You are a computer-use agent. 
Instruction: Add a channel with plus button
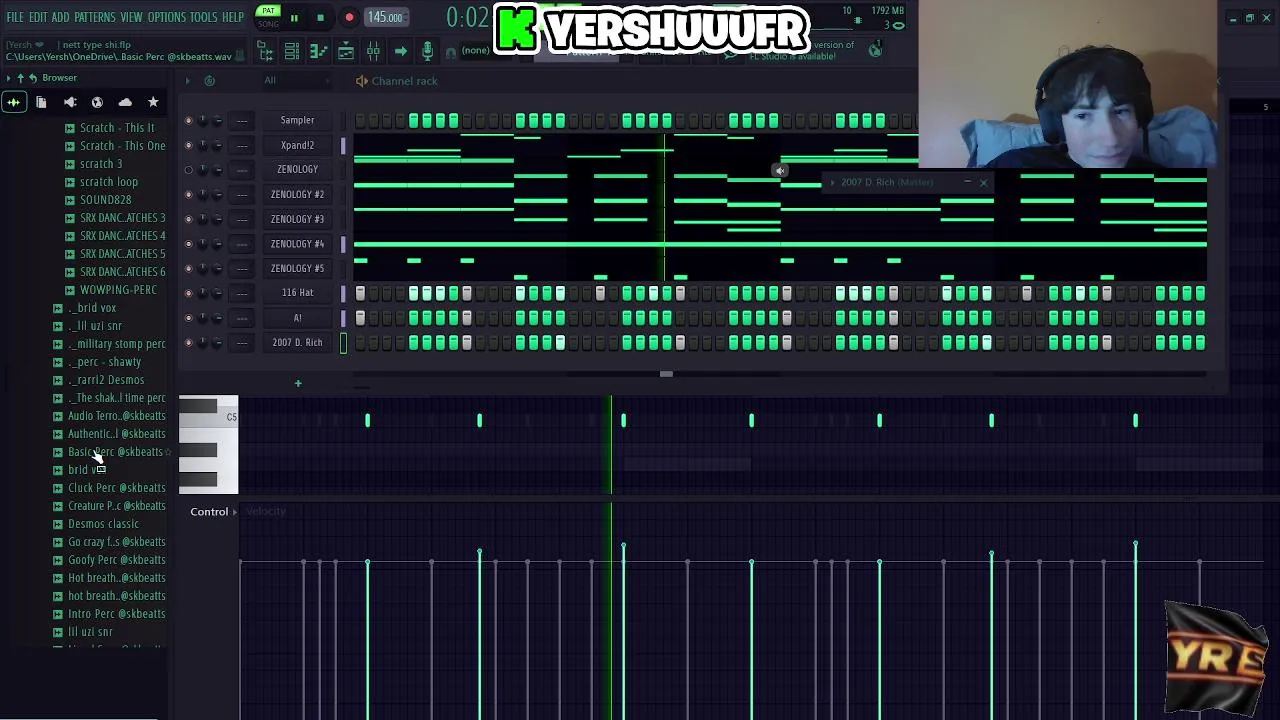(297, 383)
